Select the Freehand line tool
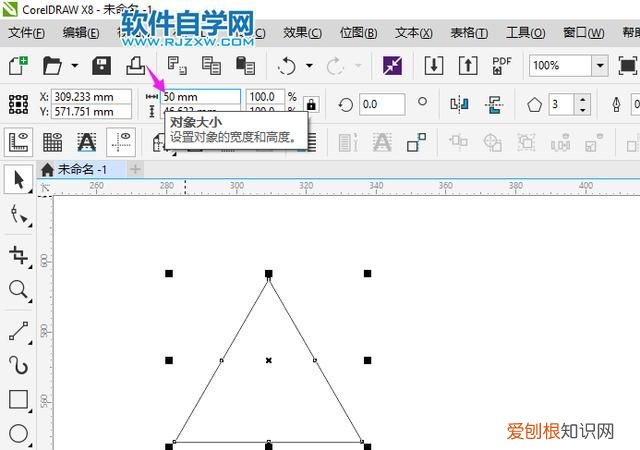The width and height of the screenshot is (640, 450). click(18, 331)
